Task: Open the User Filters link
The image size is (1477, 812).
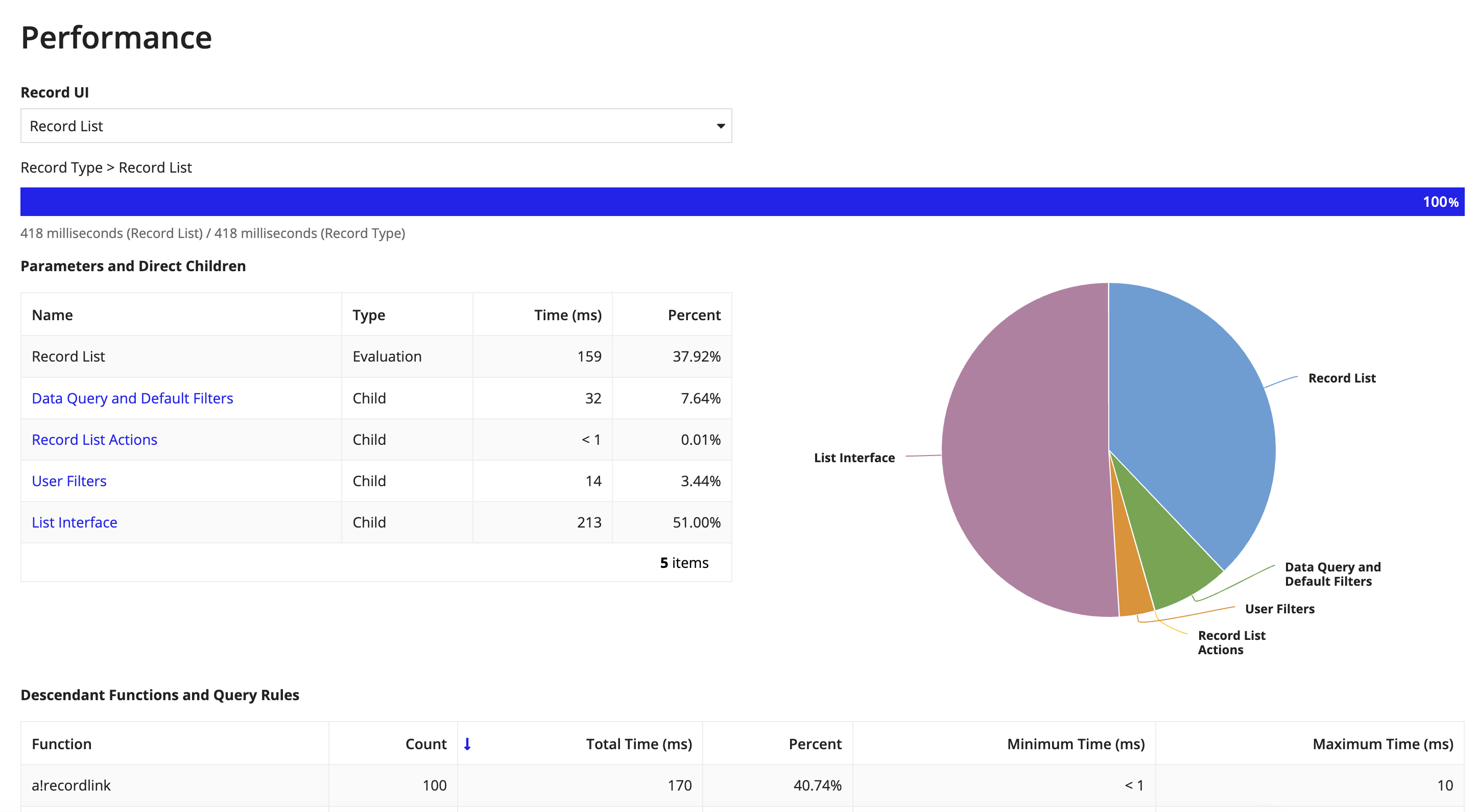Action: 69,481
